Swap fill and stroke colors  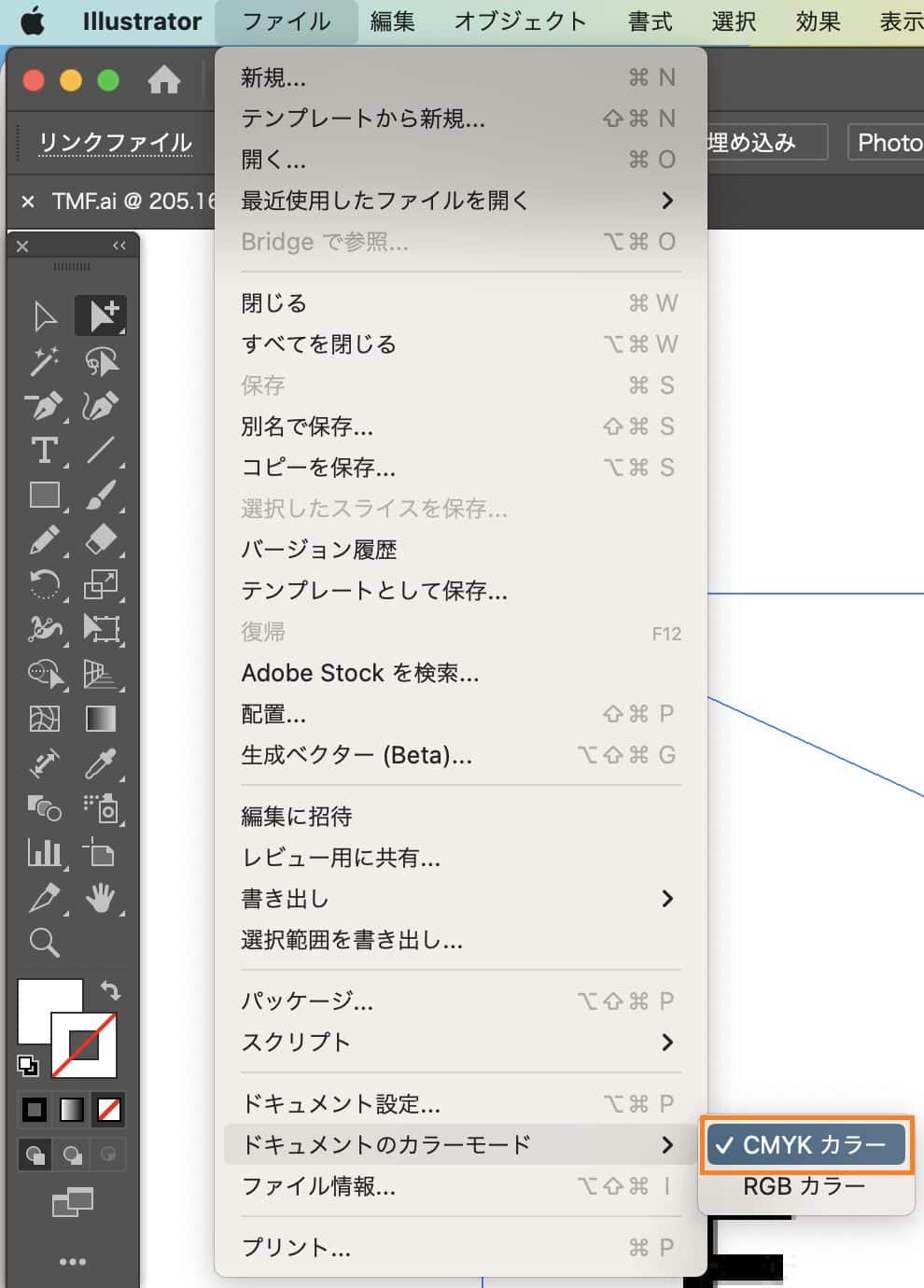pyautogui.click(x=110, y=990)
